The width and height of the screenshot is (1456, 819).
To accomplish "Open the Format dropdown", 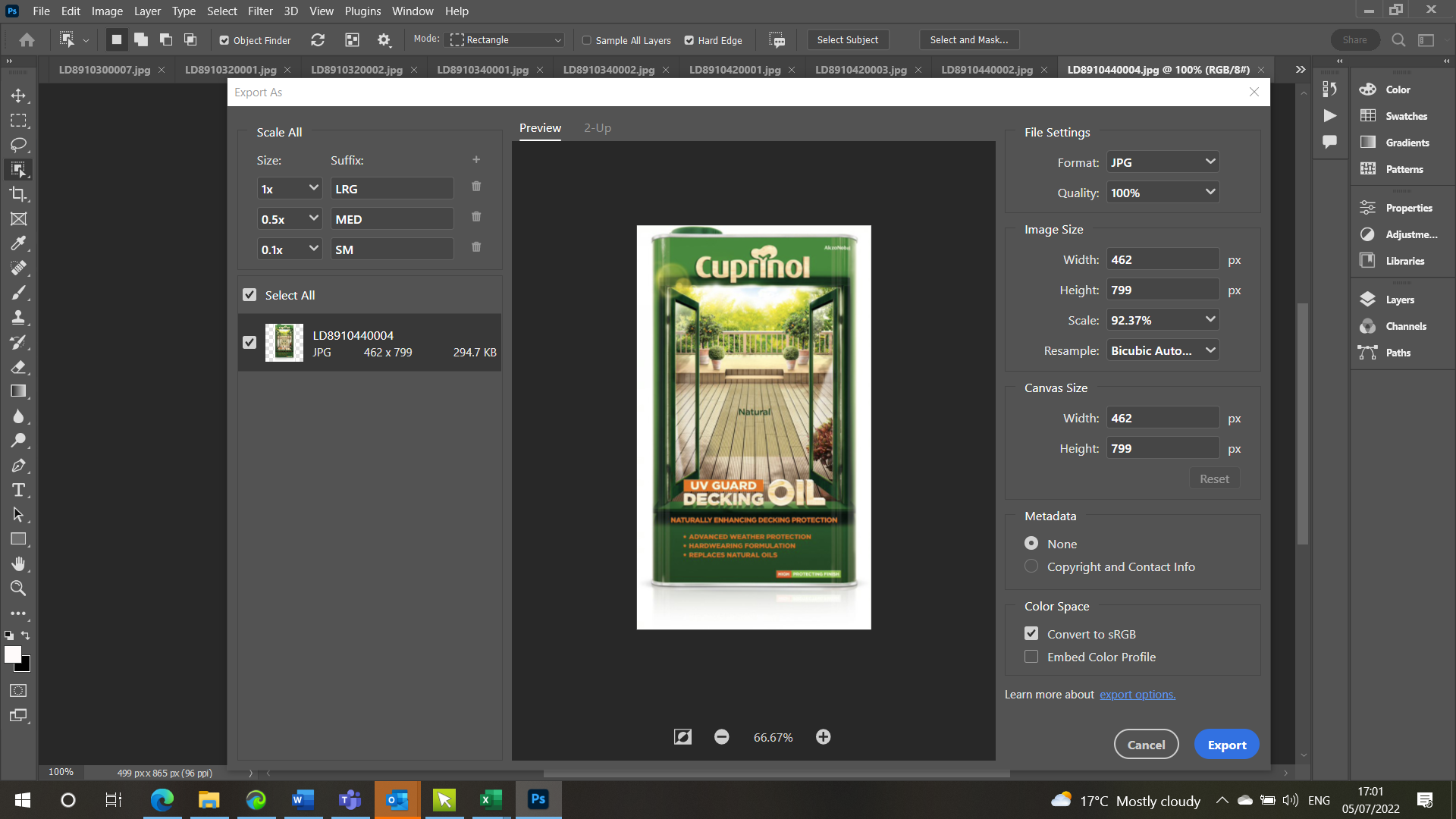I will pyautogui.click(x=1163, y=162).
